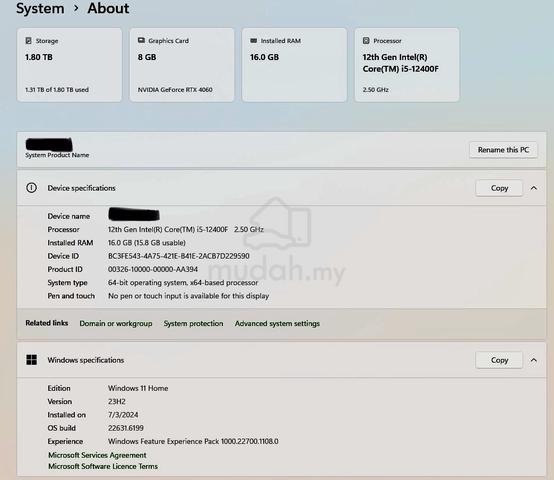Screen dimensions: 554x480
Task: Click the Windows logo beside Windows specifications
Action: point(31,360)
